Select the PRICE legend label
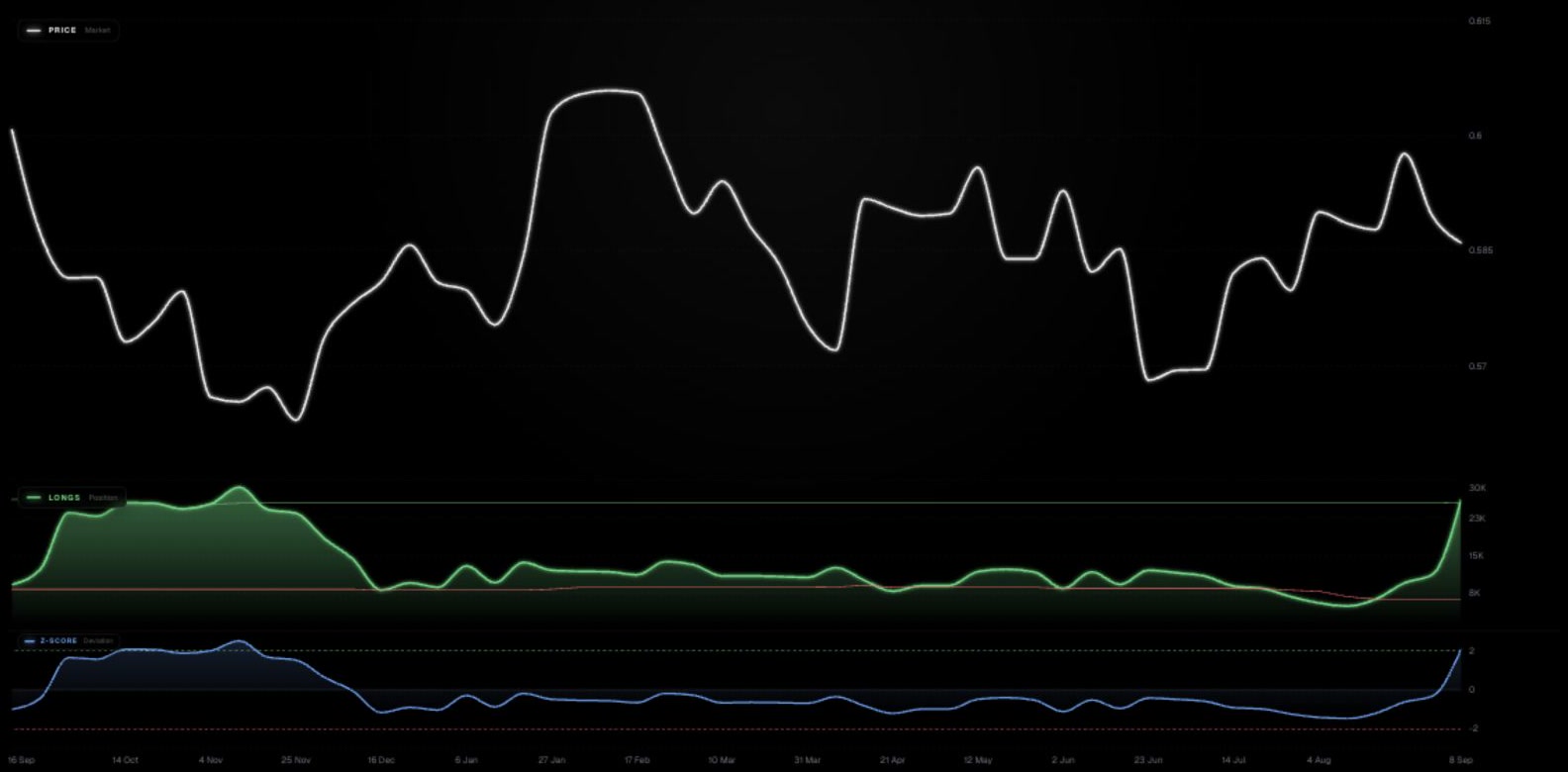 point(62,31)
